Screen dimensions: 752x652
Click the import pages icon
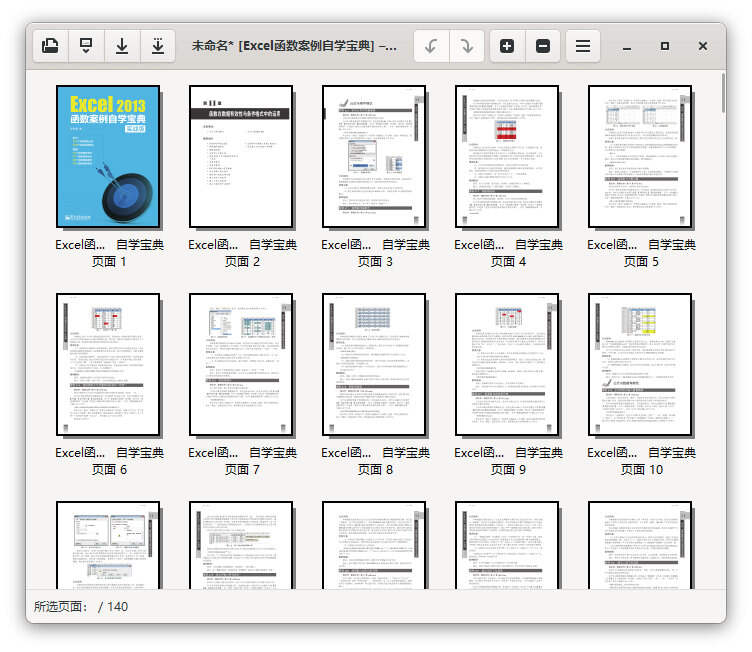[x=86, y=46]
